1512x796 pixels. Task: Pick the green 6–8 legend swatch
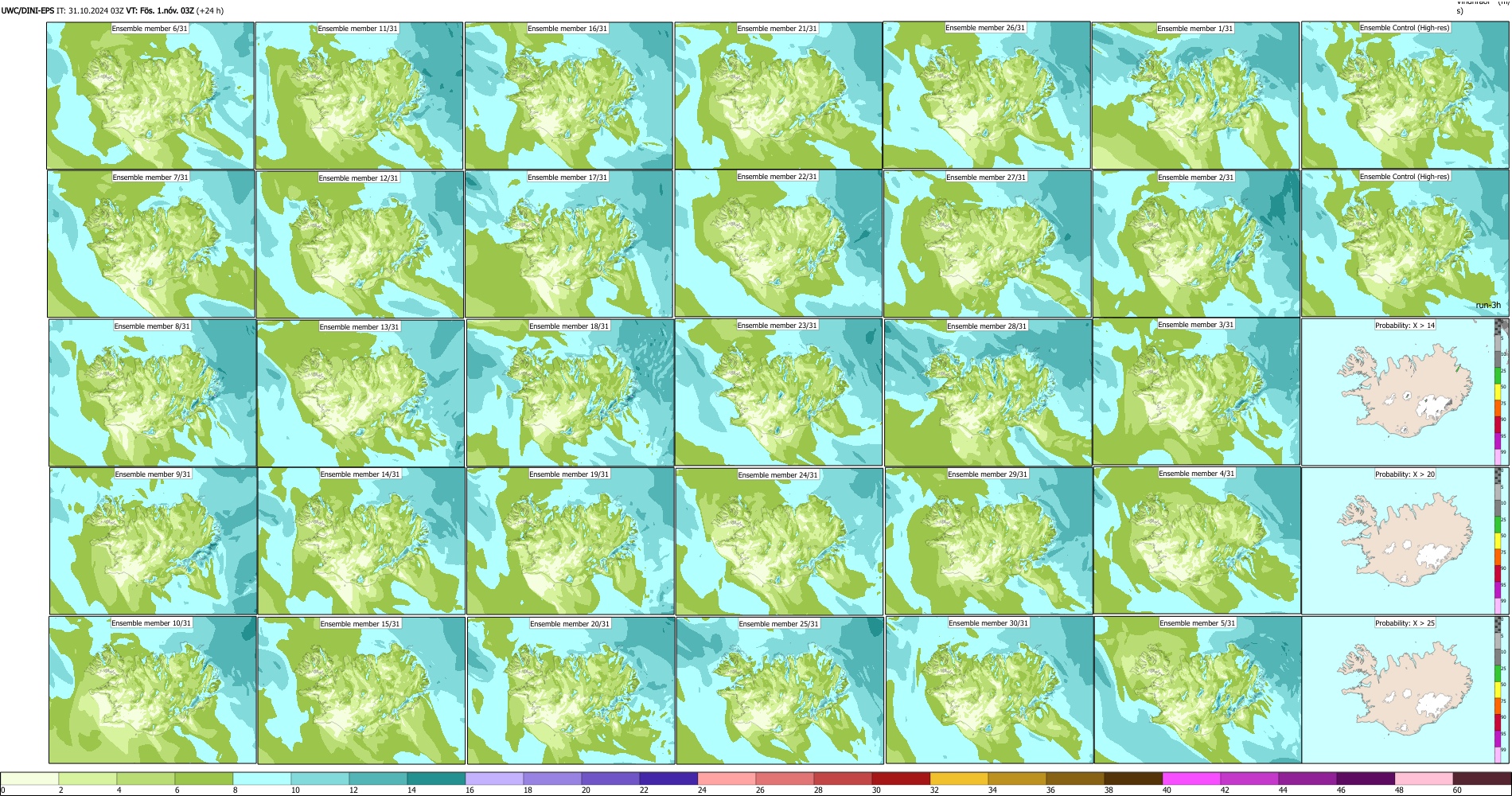click(x=204, y=778)
